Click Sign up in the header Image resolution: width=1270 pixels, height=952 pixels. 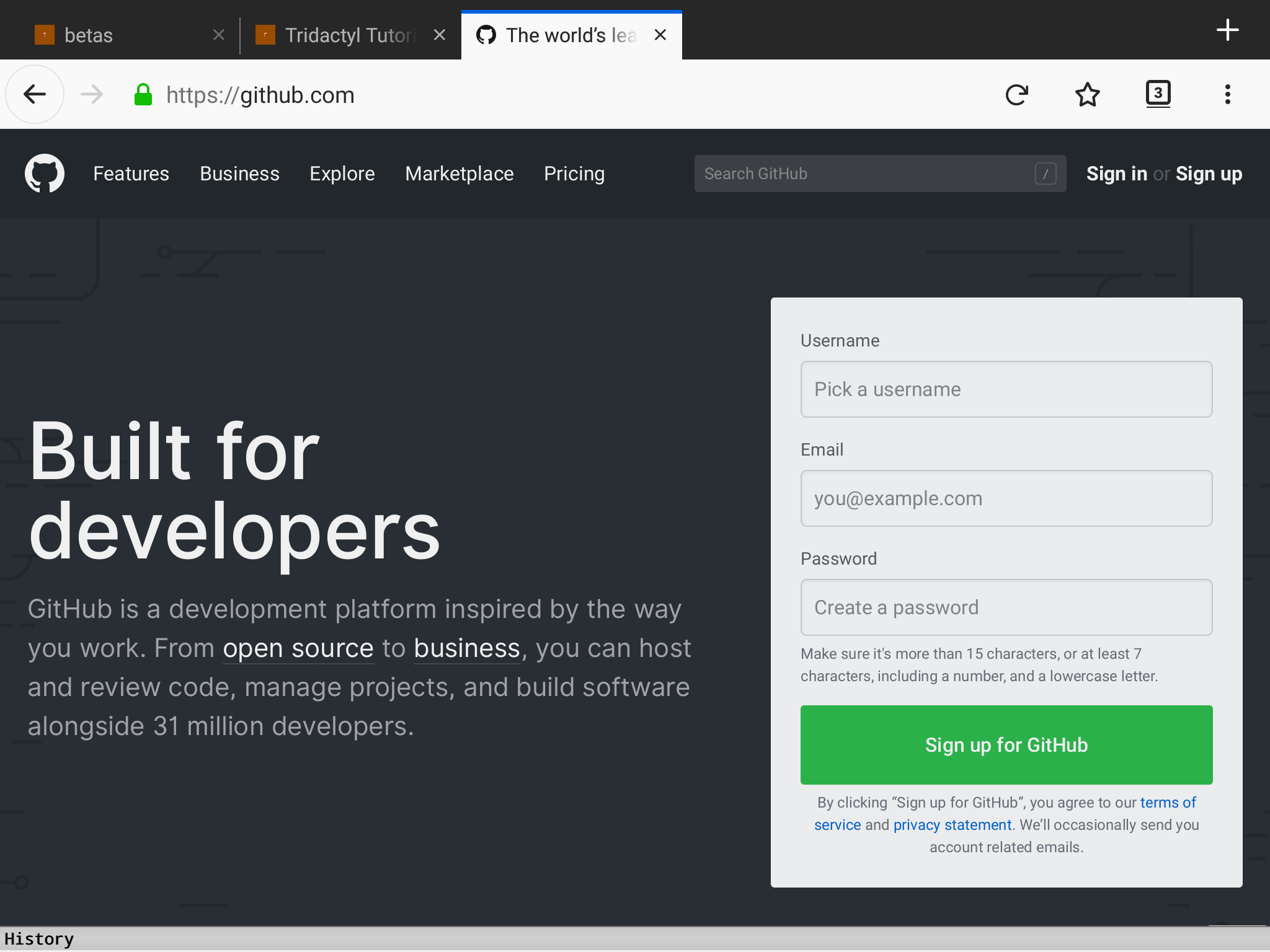coord(1209,174)
